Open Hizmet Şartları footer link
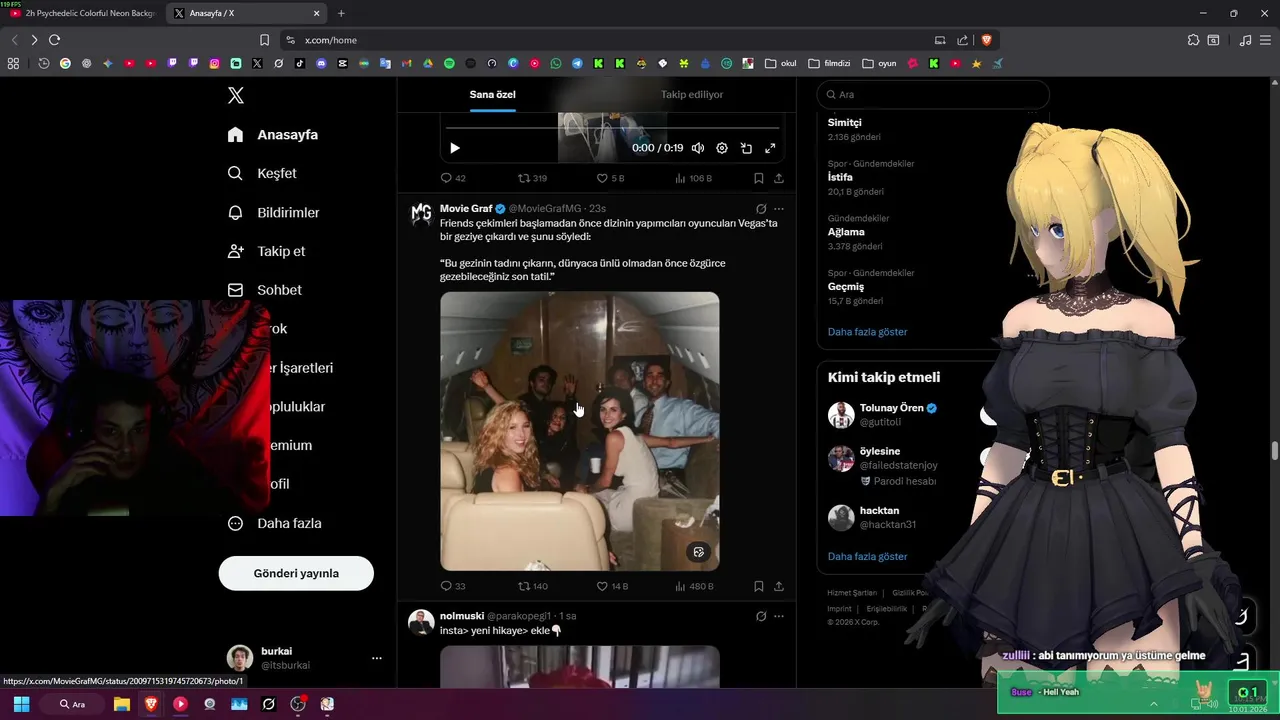Image resolution: width=1280 pixels, height=720 pixels. (851, 593)
